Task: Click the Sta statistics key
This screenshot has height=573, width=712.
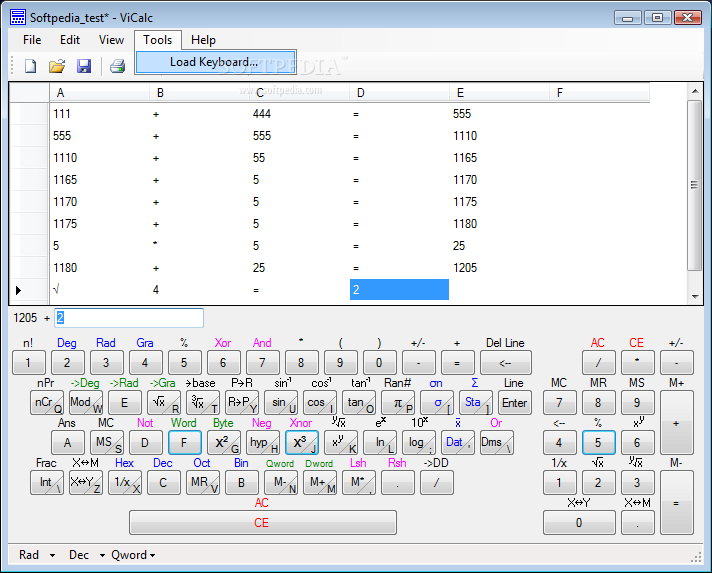Action: [475, 403]
